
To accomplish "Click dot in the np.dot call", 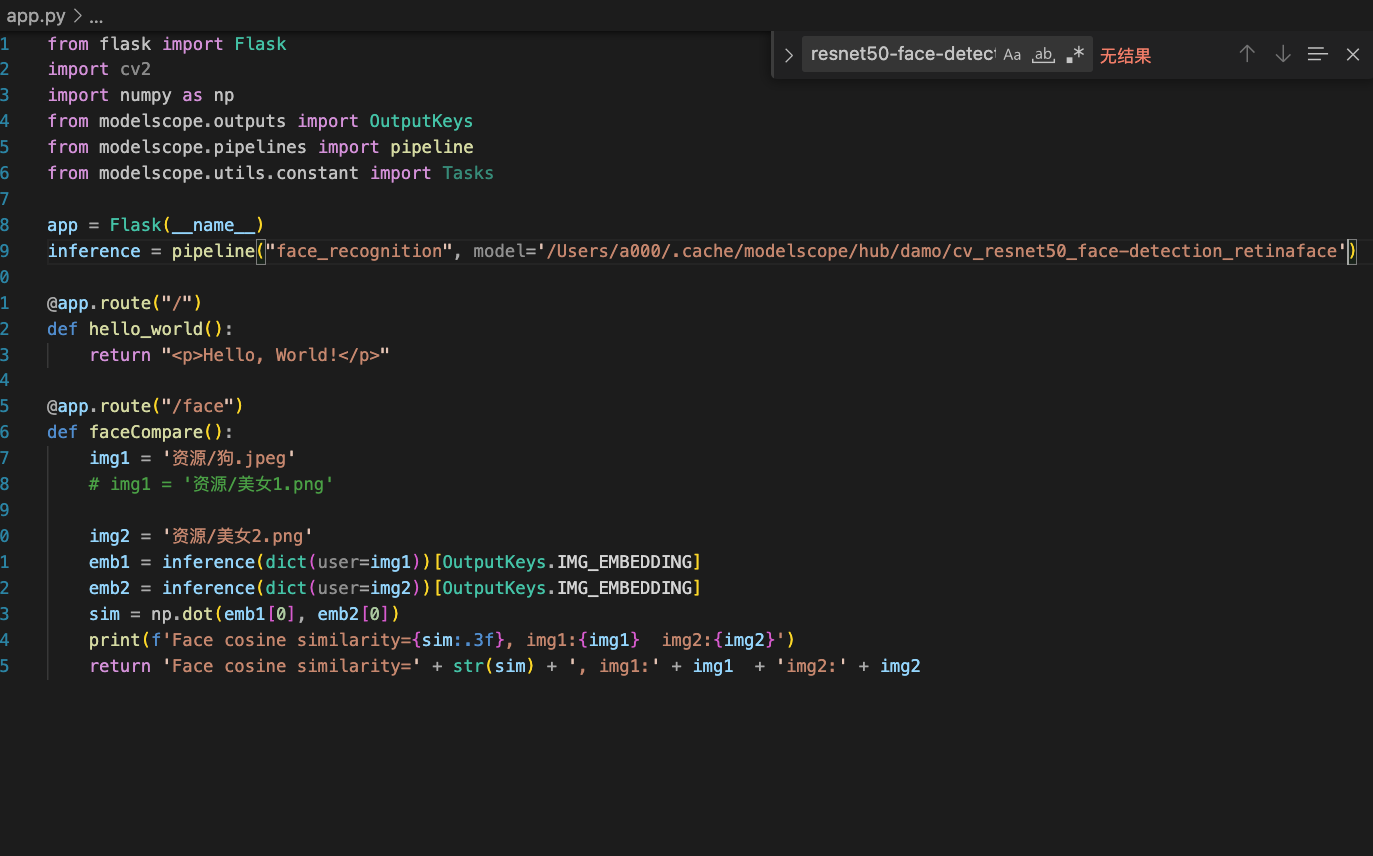I will click(197, 614).
